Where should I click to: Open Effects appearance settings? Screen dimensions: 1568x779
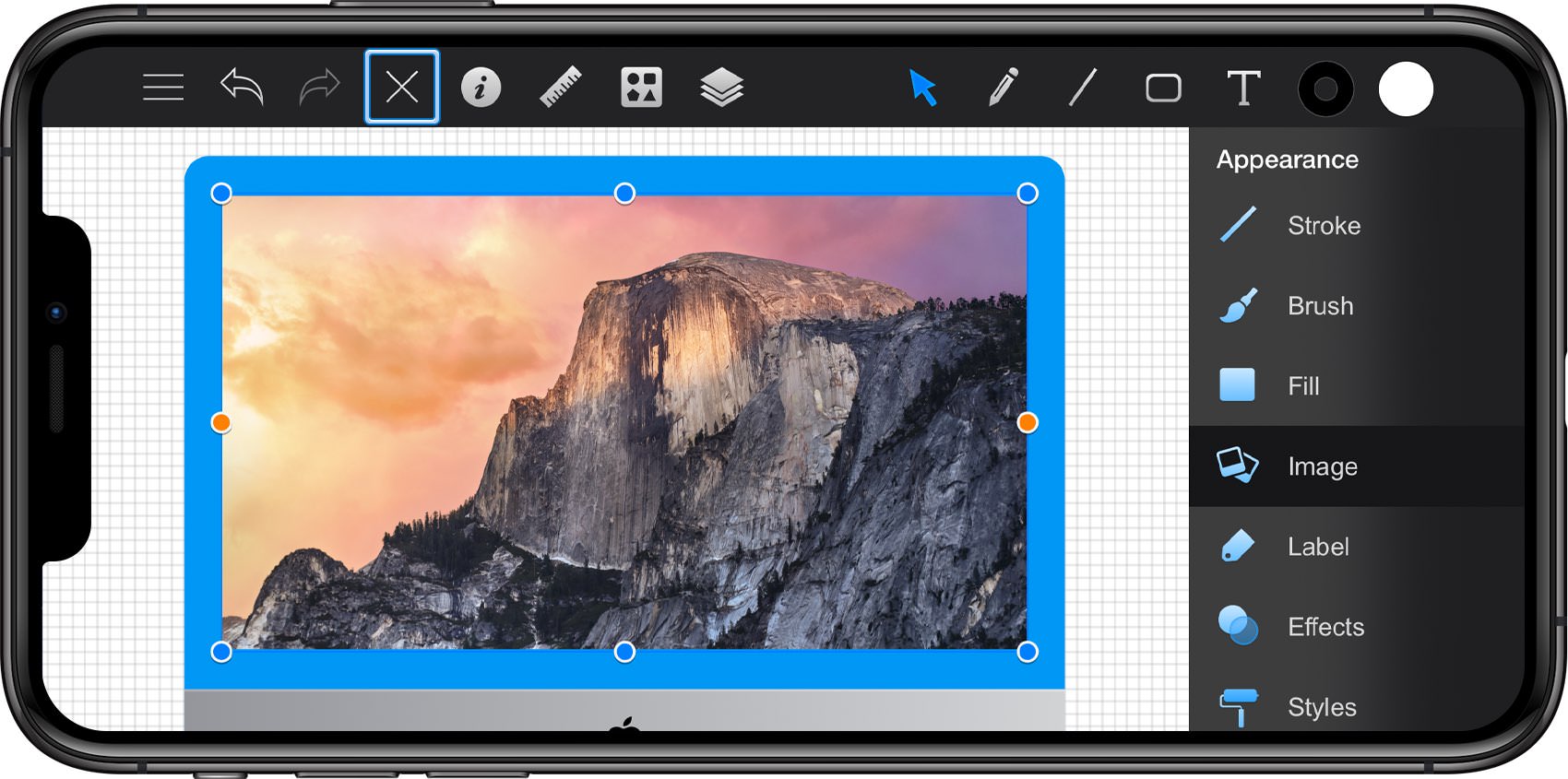click(x=1356, y=627)
